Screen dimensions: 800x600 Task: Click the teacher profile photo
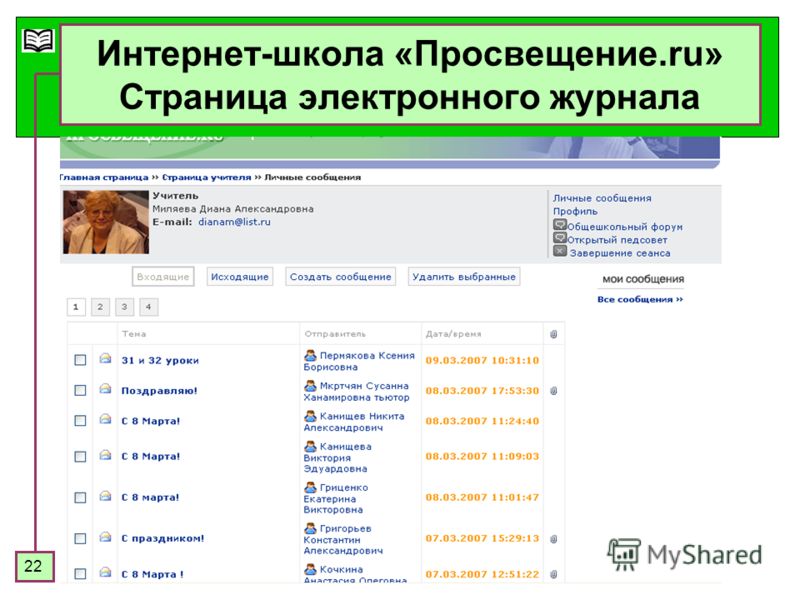106,222
